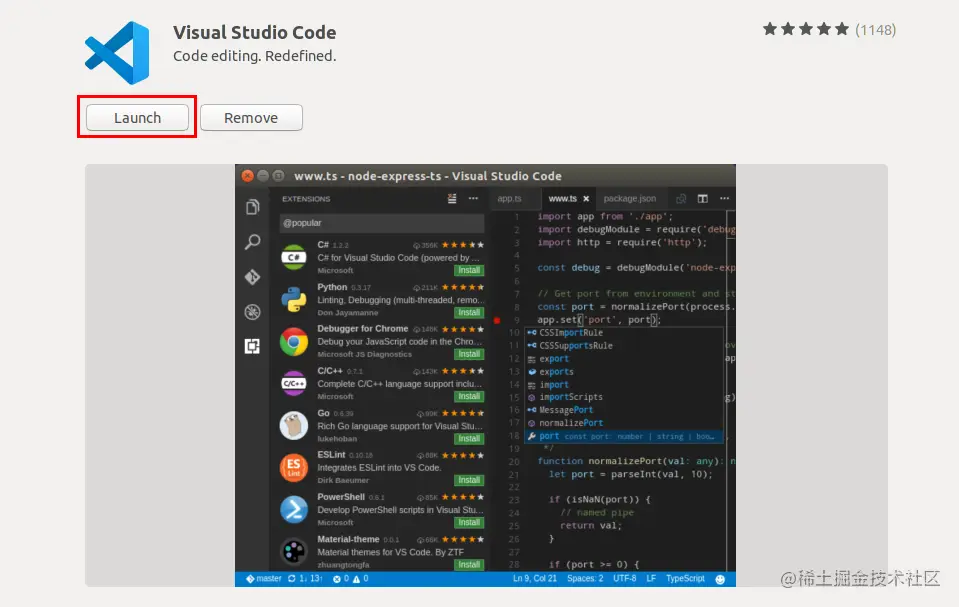This screenshot has width=959, height=607.
Task: Select normalizePort in the suggestion list
Action: point(624,423)
